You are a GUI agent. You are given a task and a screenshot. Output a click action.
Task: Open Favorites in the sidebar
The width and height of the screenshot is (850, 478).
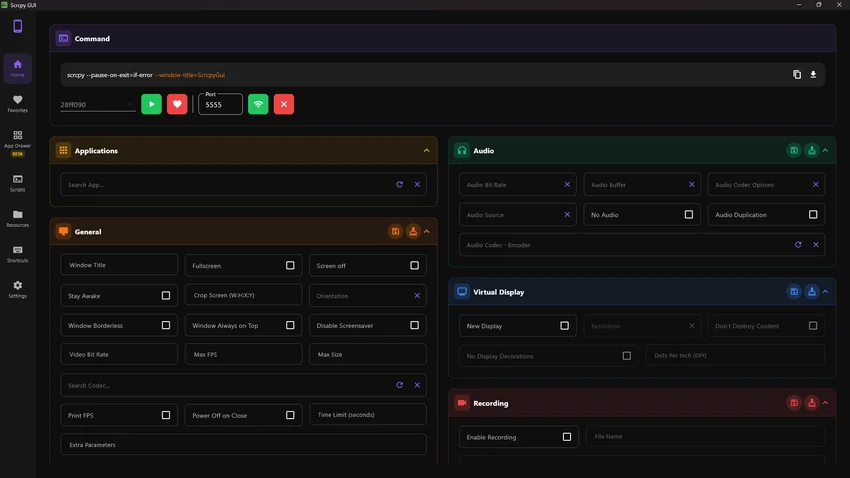(17, 104)
